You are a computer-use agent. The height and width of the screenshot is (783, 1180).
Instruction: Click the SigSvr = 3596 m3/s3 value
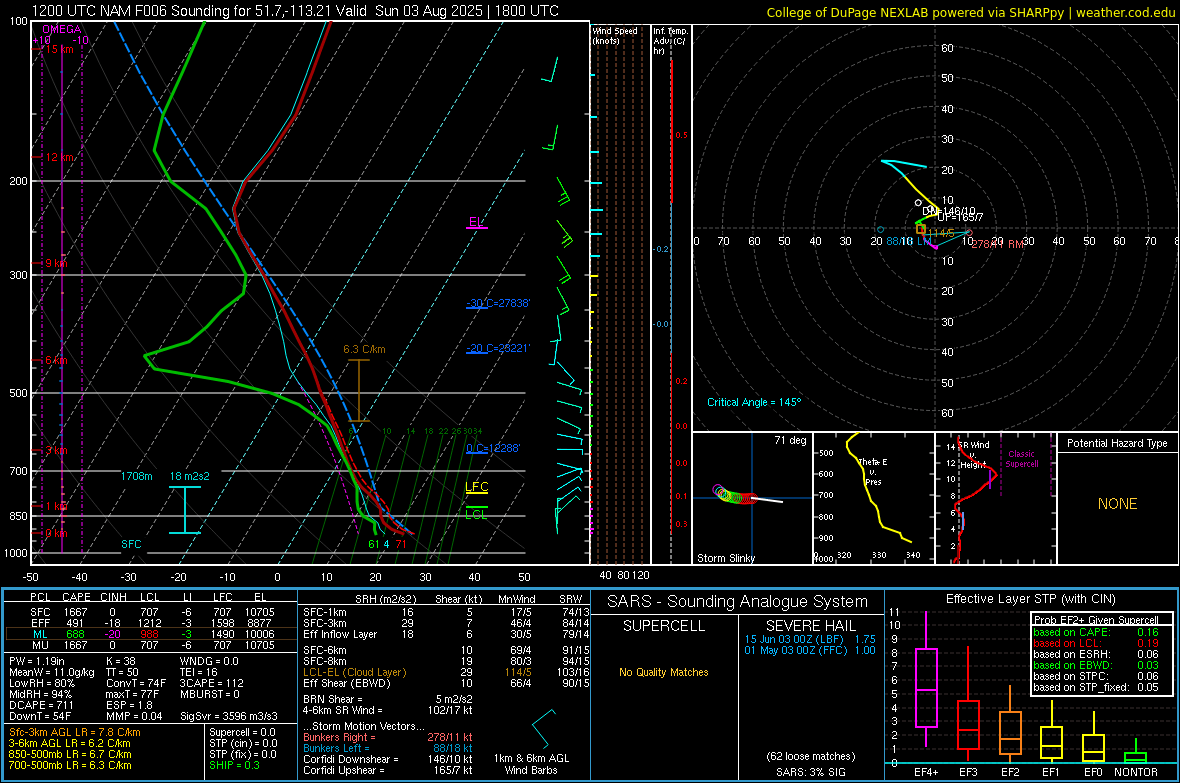point(229,716)
